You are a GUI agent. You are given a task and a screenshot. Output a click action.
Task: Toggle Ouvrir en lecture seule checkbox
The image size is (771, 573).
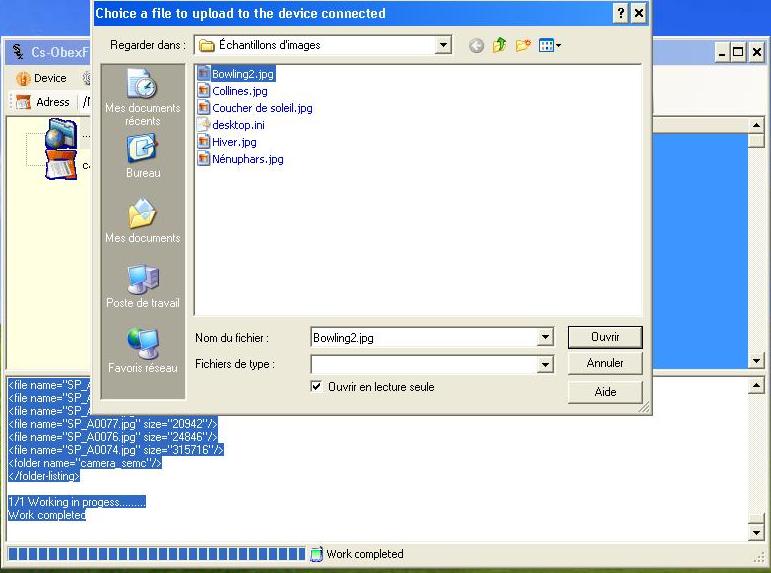coord(317,387)
